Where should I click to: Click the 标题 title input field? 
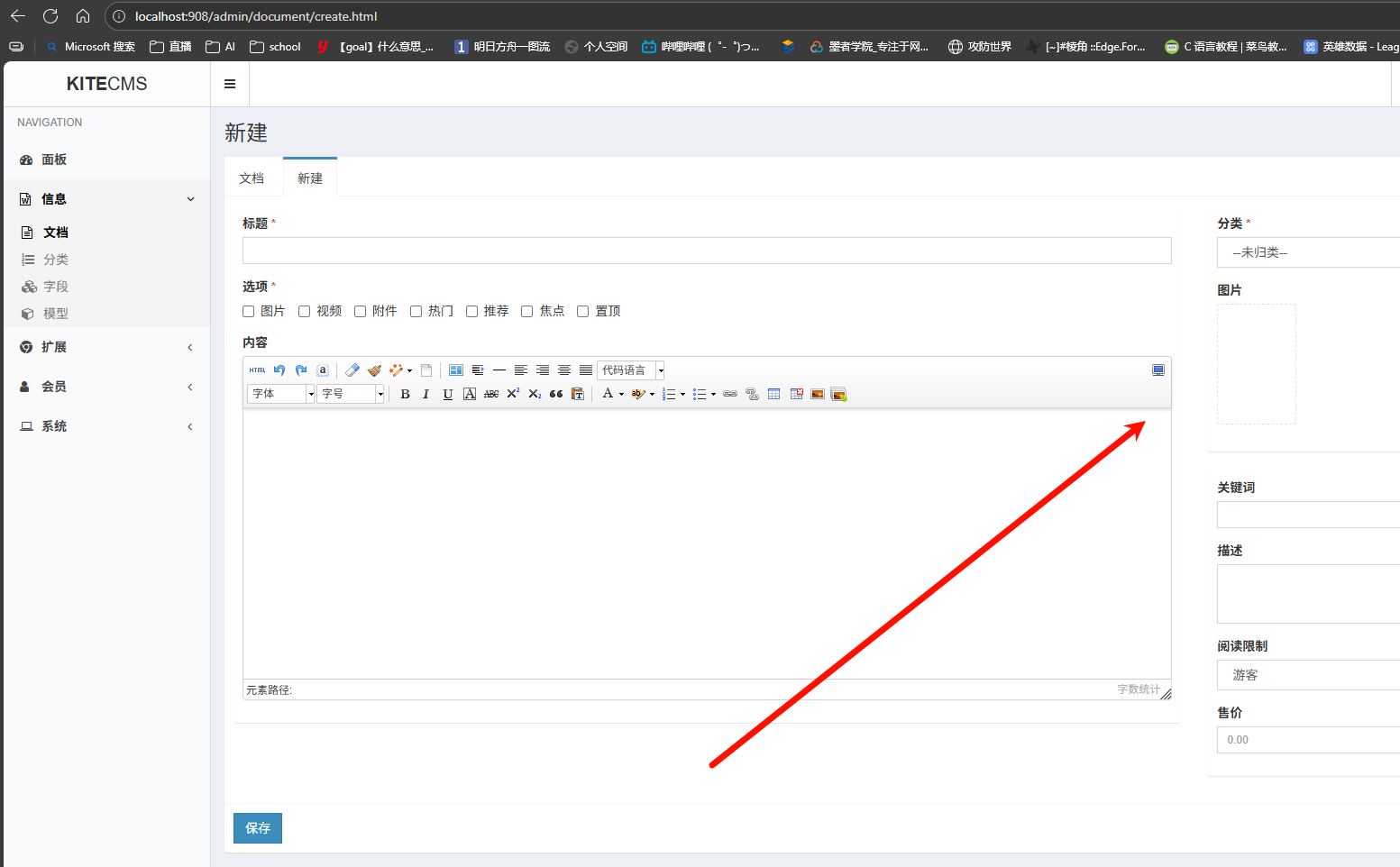(x=706, y=251)
